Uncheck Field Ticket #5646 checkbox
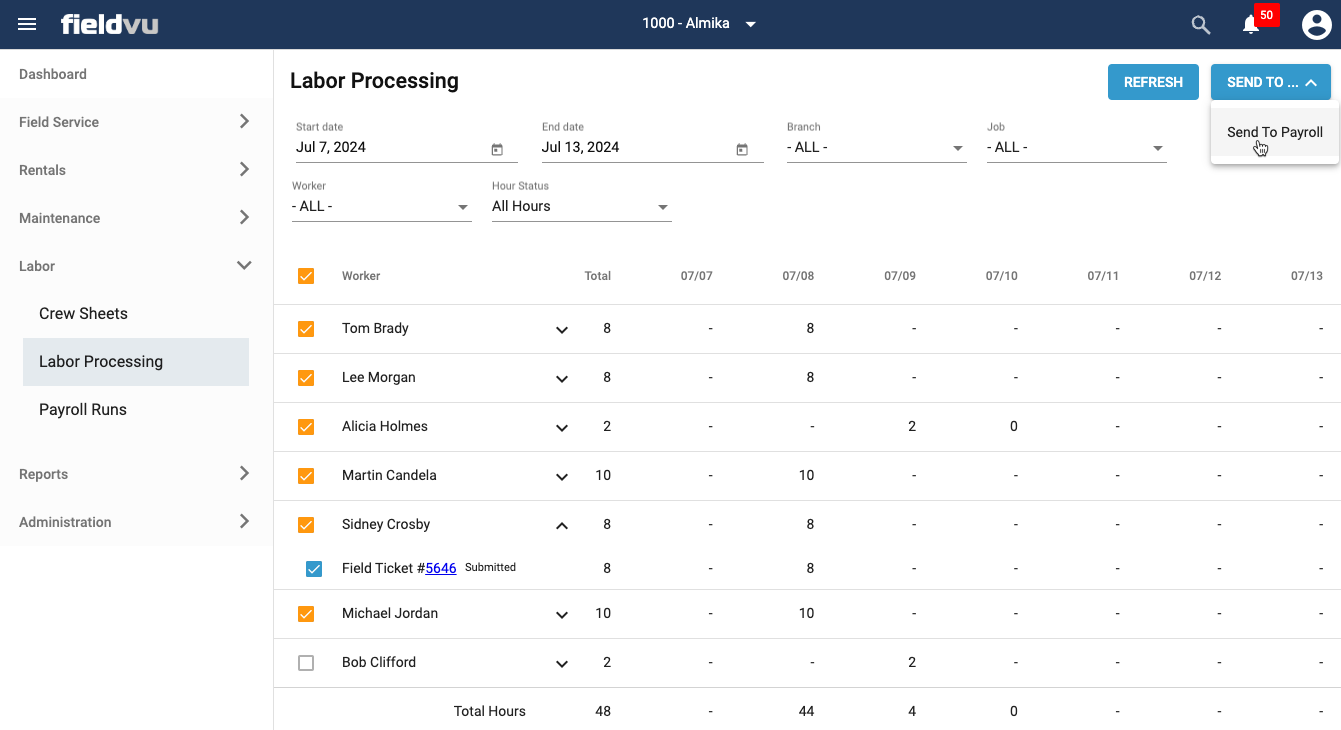1341x730 pixels. click(314, 568)
